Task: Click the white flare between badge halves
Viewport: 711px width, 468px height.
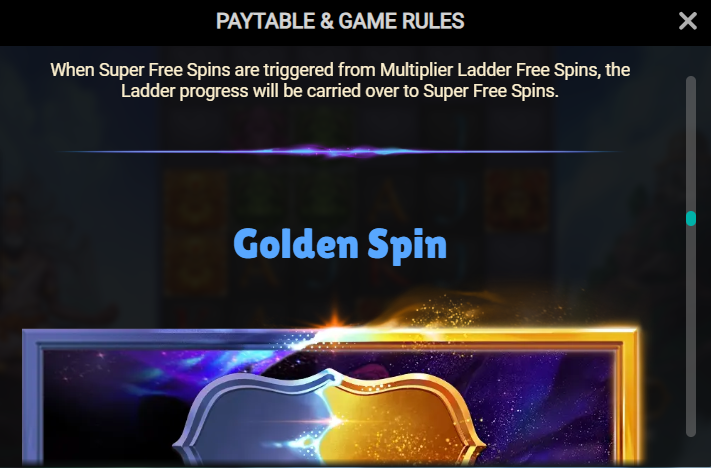Action: [335, 422]
